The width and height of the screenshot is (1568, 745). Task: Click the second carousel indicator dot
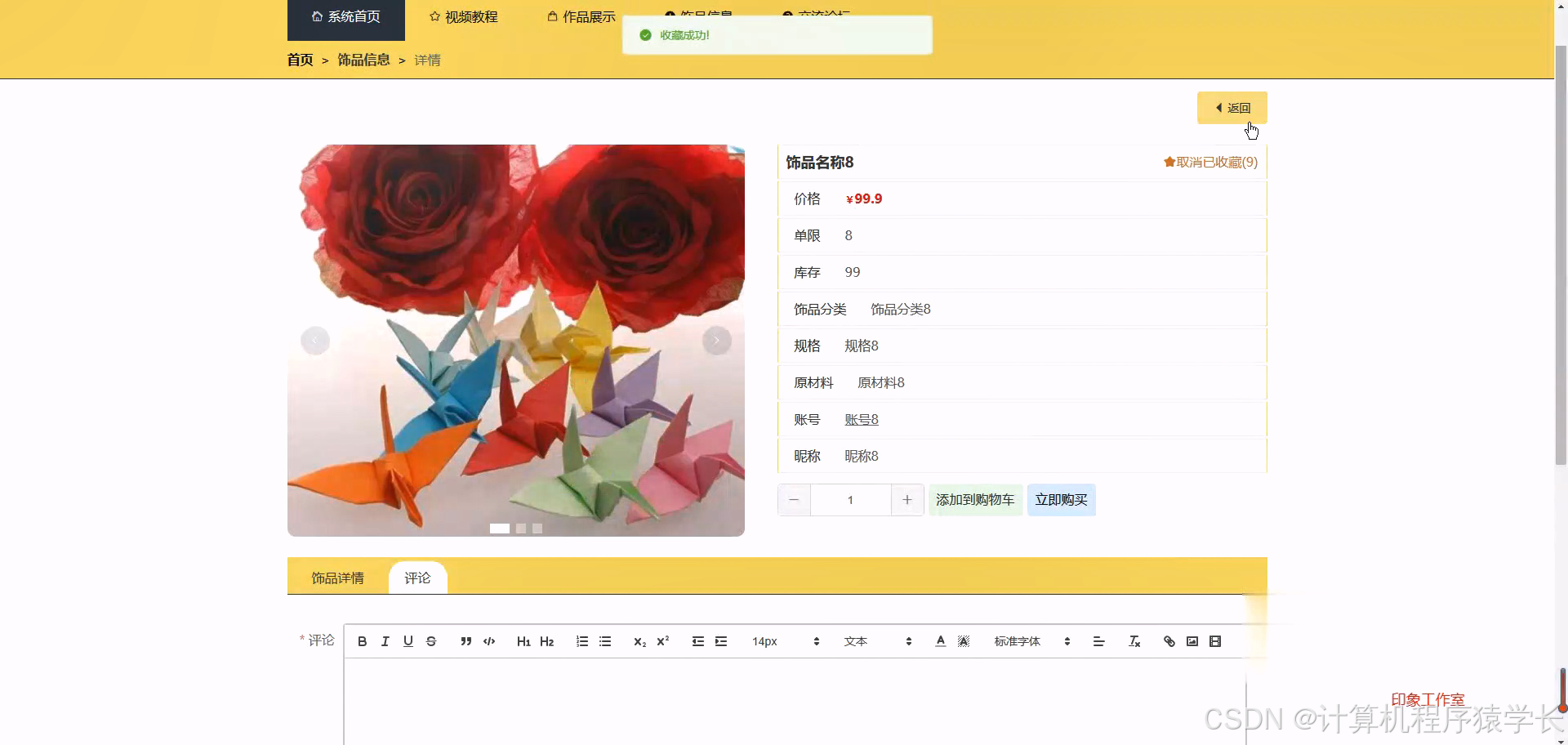520,529
